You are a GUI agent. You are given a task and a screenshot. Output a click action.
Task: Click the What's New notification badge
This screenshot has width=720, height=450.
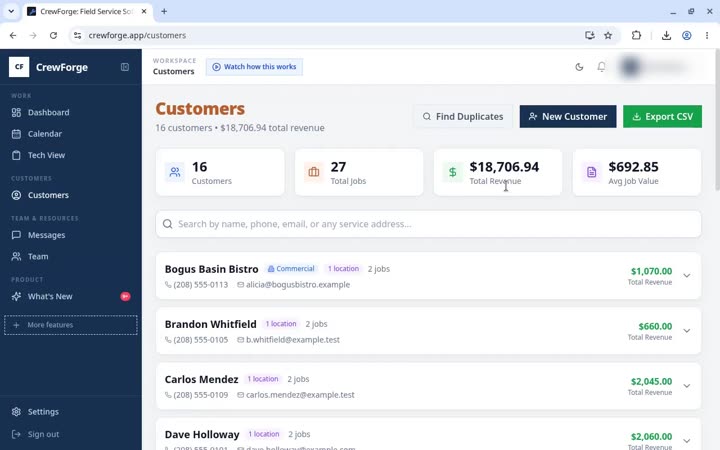point(125,297)
